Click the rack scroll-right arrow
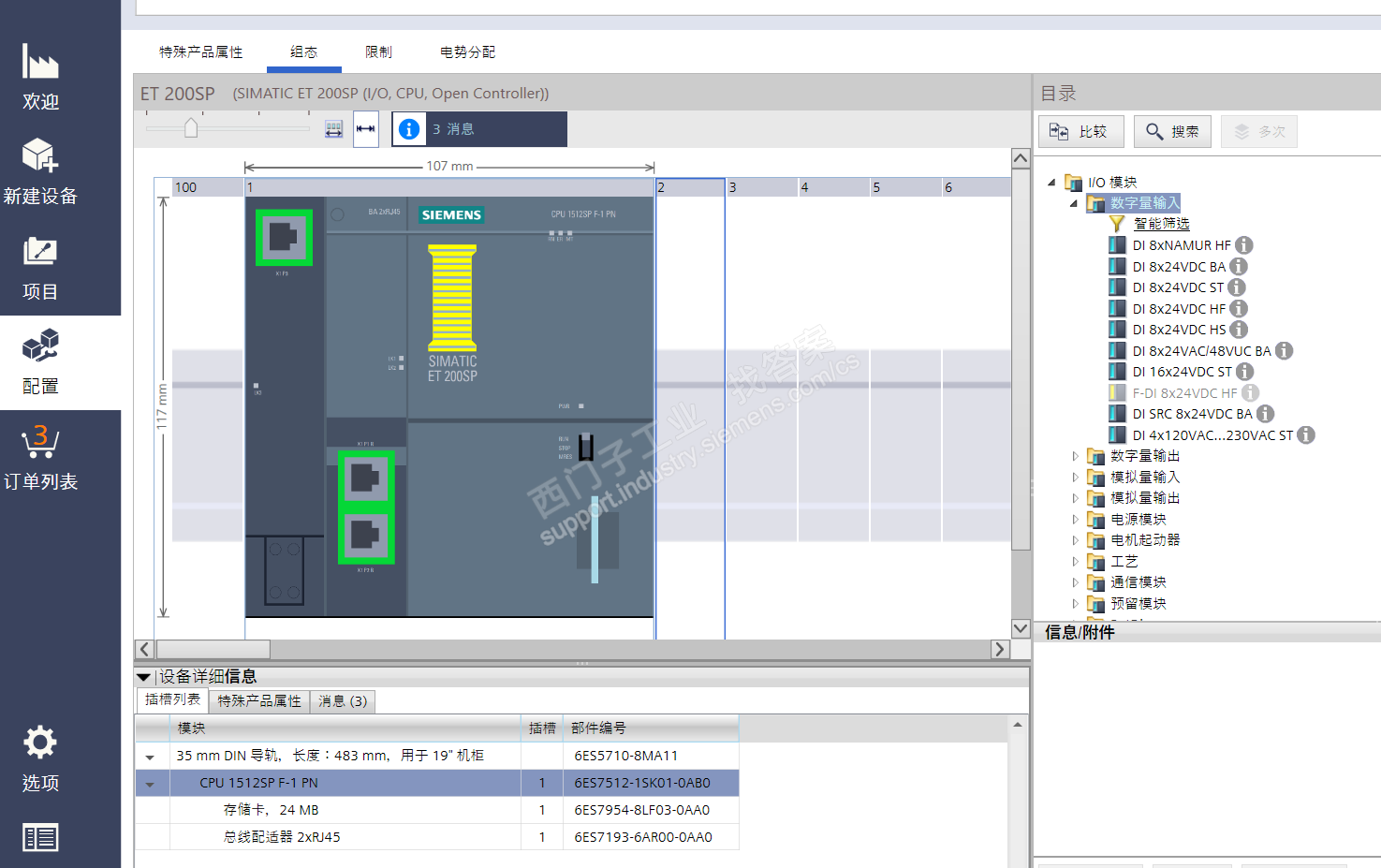 point(1000,650)
